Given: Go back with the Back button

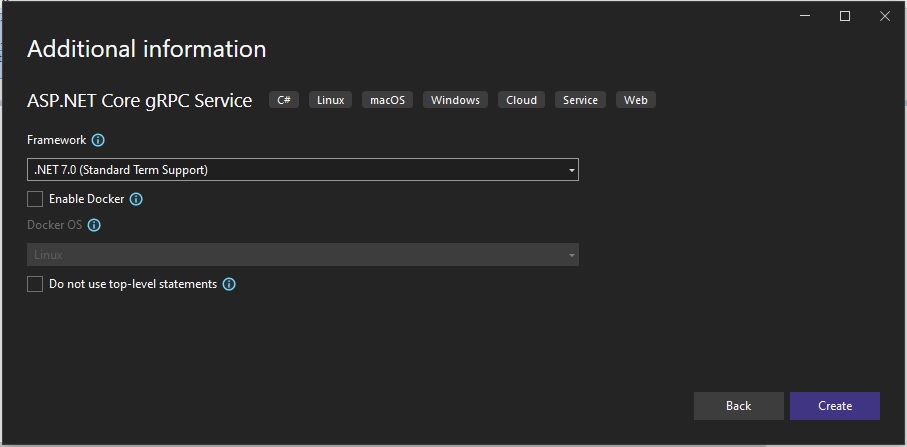Looking at the screenshot, I should (739, 406).
